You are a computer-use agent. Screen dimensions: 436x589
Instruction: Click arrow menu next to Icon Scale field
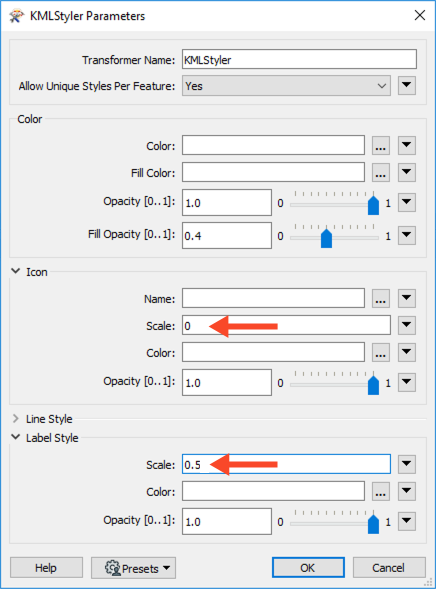pyautogui.click(x=407, y=325)
